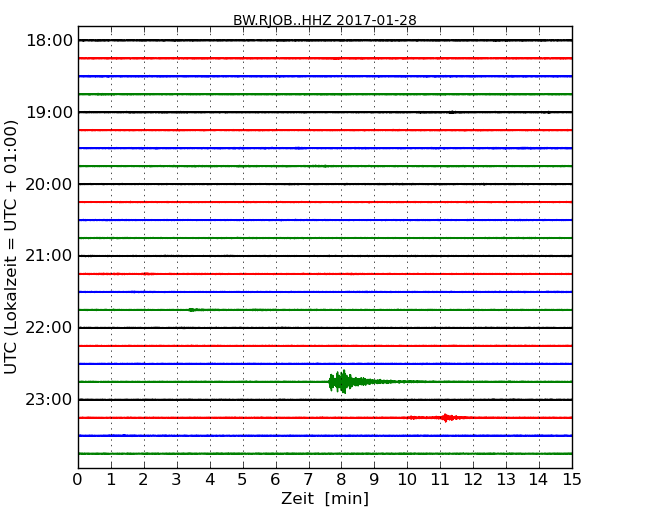Click the 21:00 y-axis time label
Image resolution: width=650 pixels, height=520 pixels.
point(49,256)
